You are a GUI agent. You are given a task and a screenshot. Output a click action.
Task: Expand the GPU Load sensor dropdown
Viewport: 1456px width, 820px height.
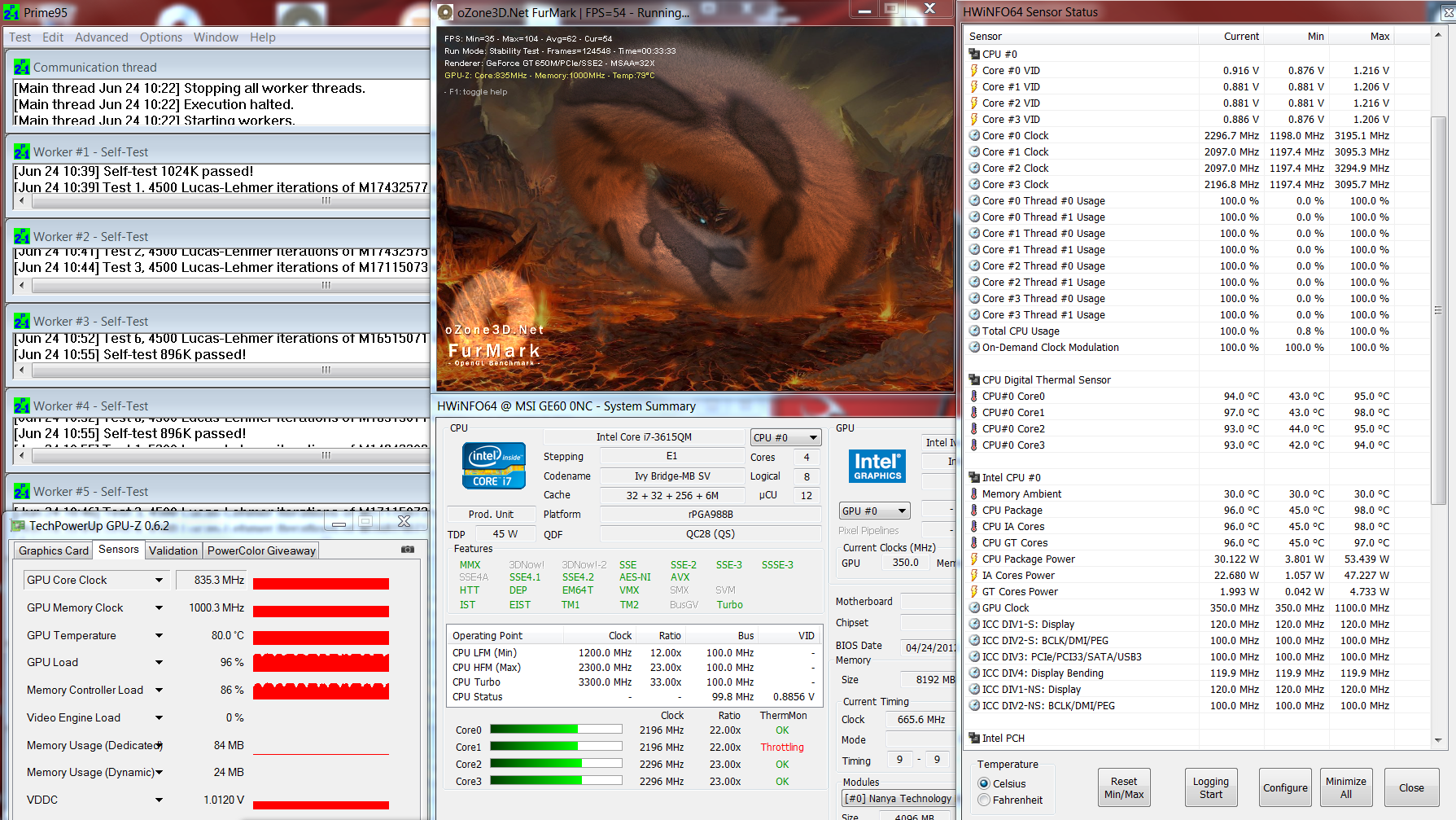[x=159, y=662]
